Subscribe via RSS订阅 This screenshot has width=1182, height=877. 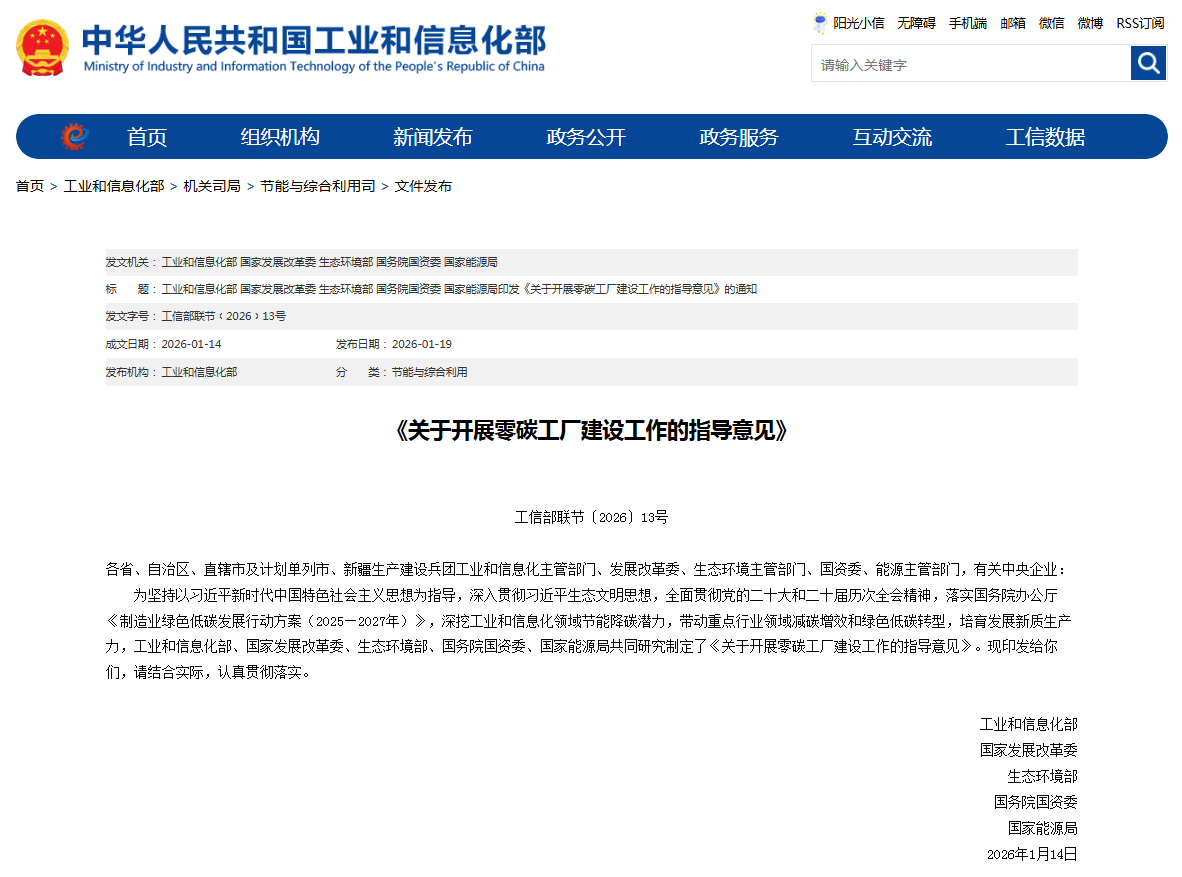(x=1139, y=23)
